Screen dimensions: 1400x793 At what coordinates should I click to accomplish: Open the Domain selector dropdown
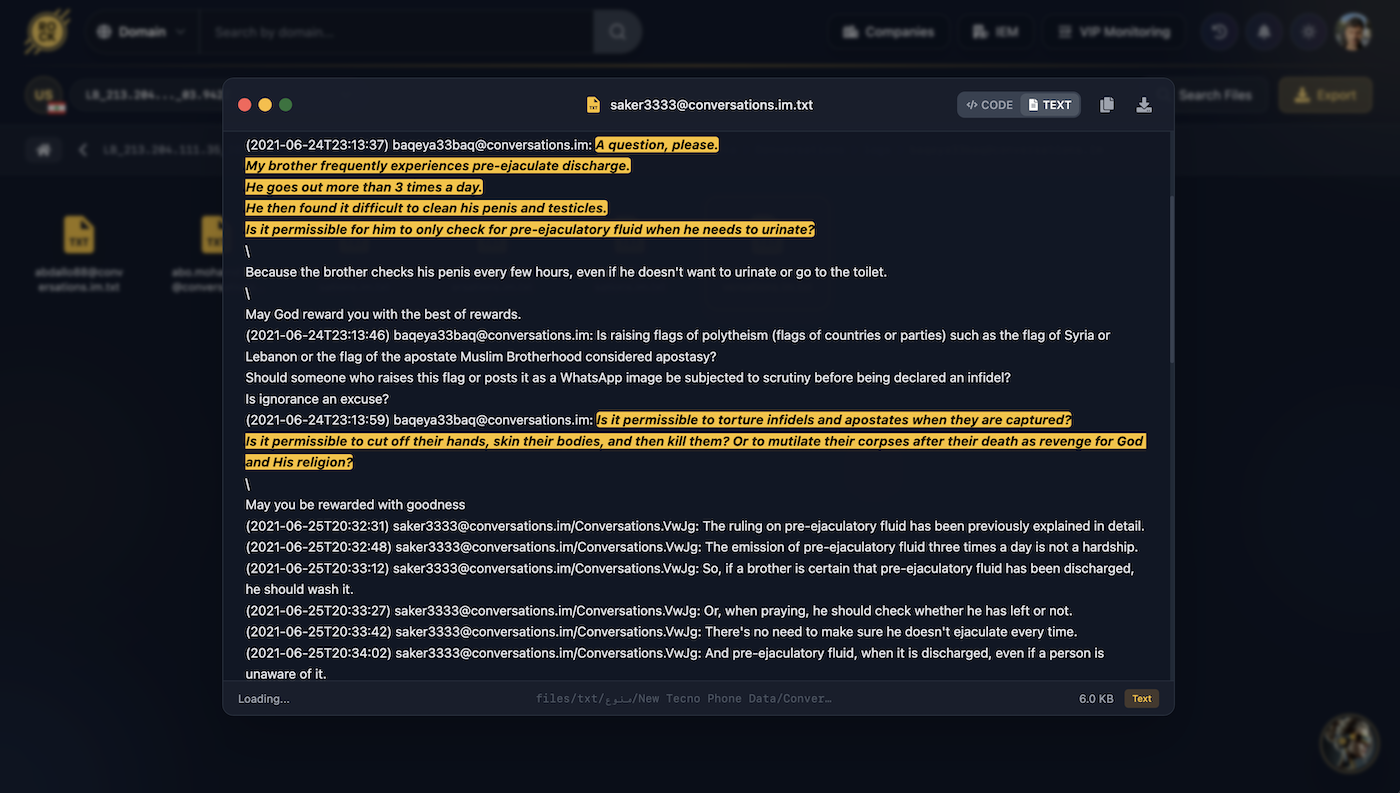[x=140, y=31]
